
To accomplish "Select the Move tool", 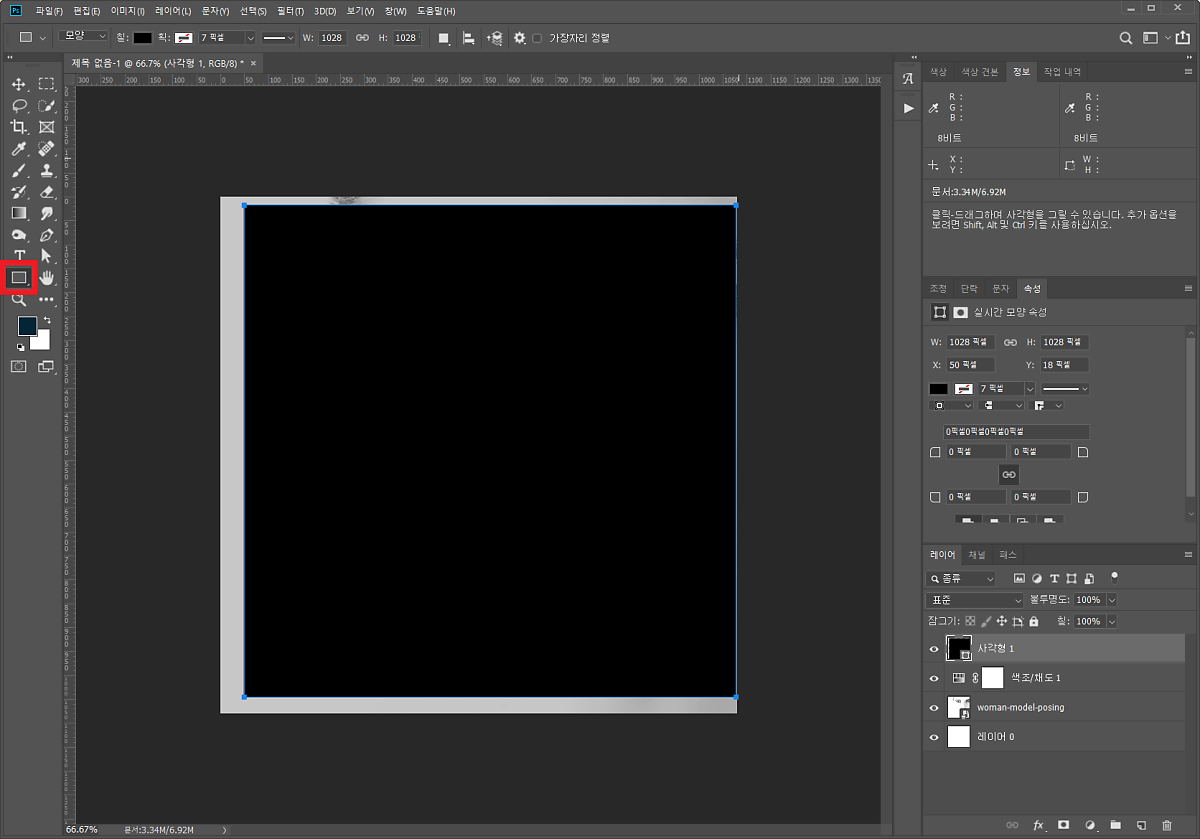I will (x=19, y=84).
